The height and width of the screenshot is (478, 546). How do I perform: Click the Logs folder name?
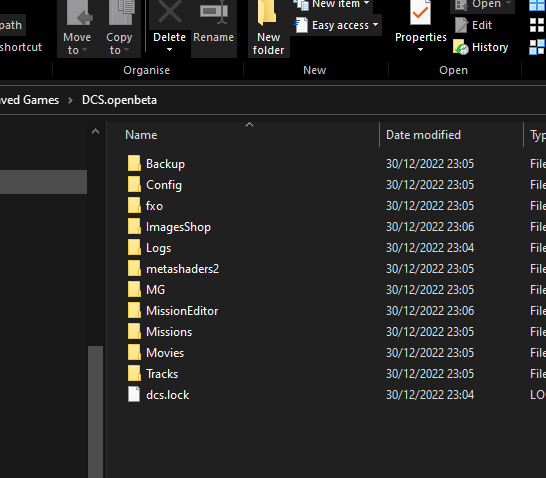point(158,248)
